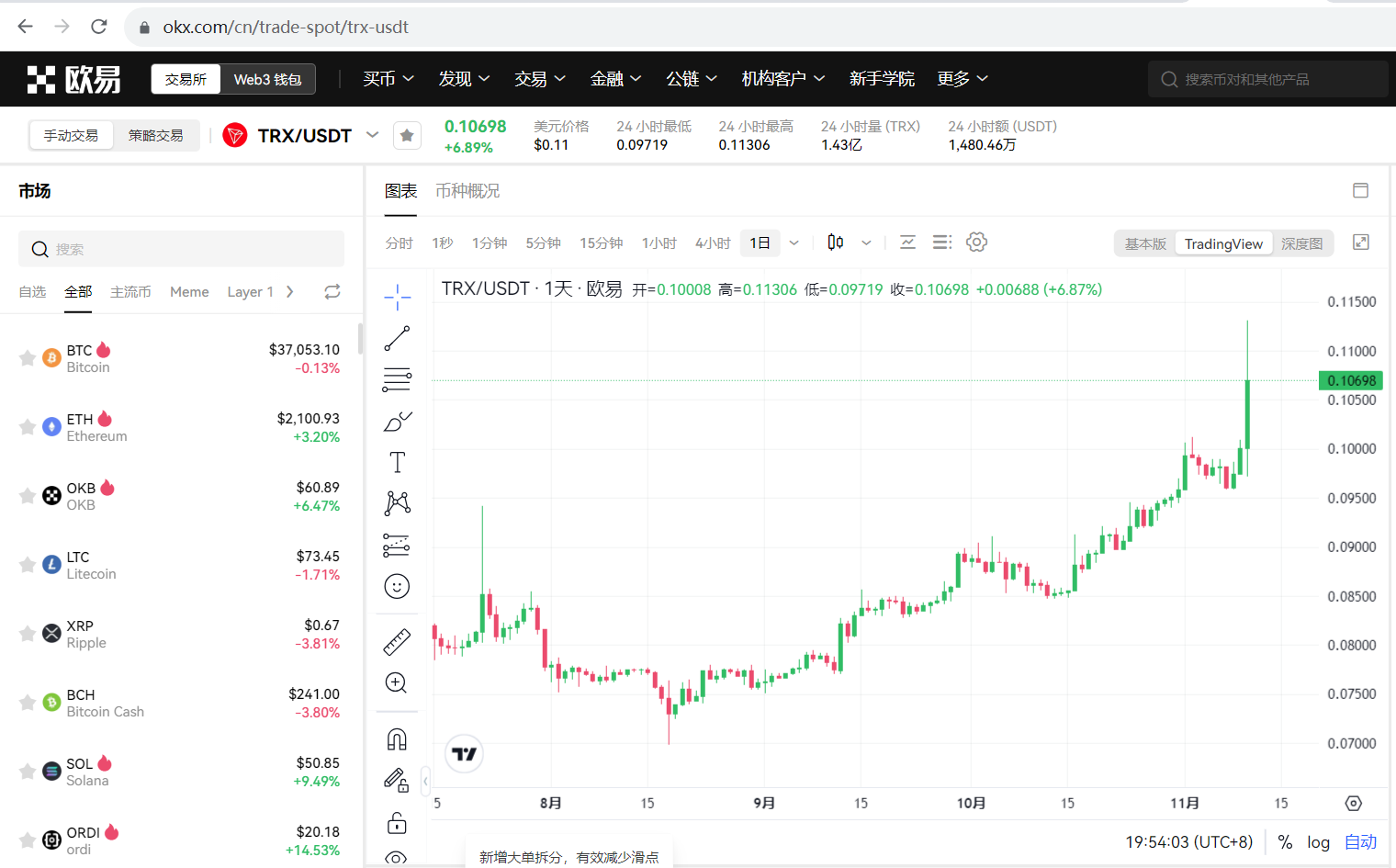Toggle the SOL favorite star
Viewport: 1396px width, 868px height.
click(x=28, y=772)
